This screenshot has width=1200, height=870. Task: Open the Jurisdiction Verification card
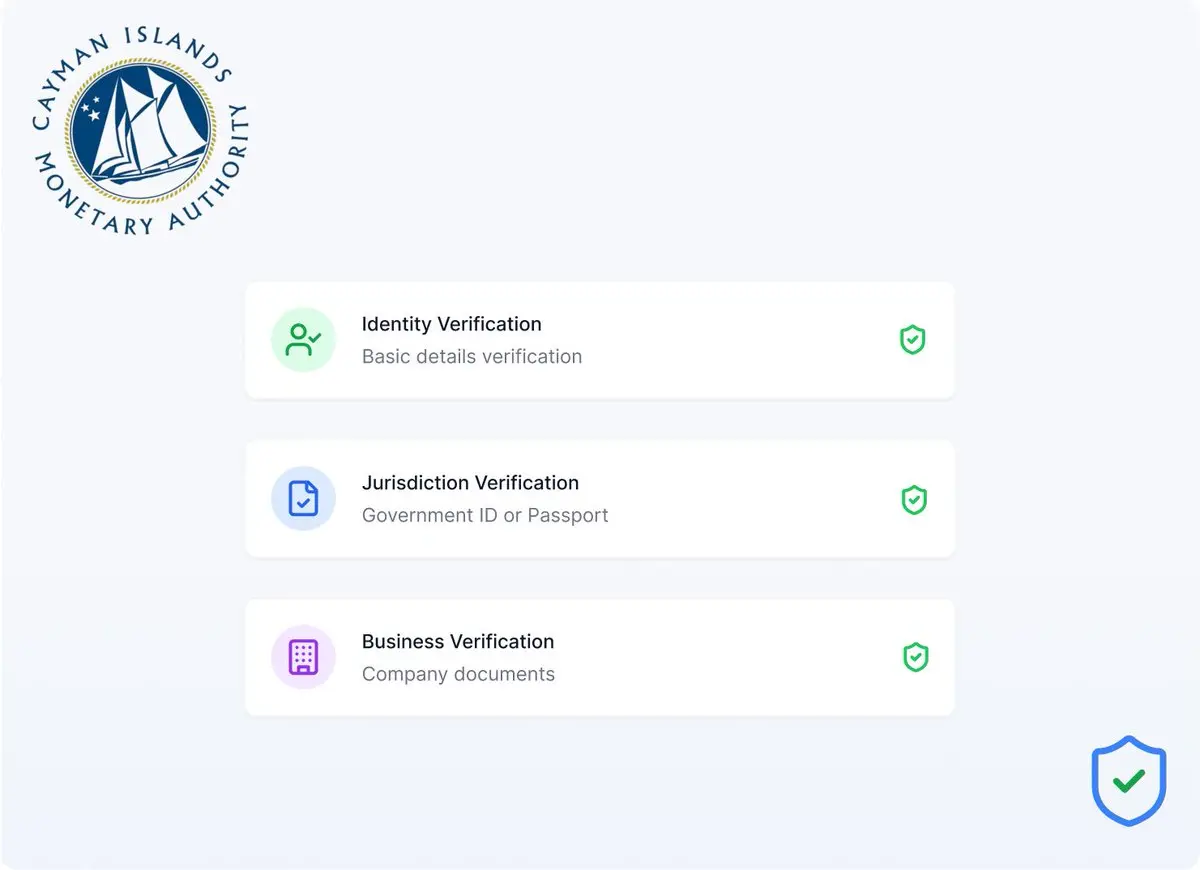600,499
